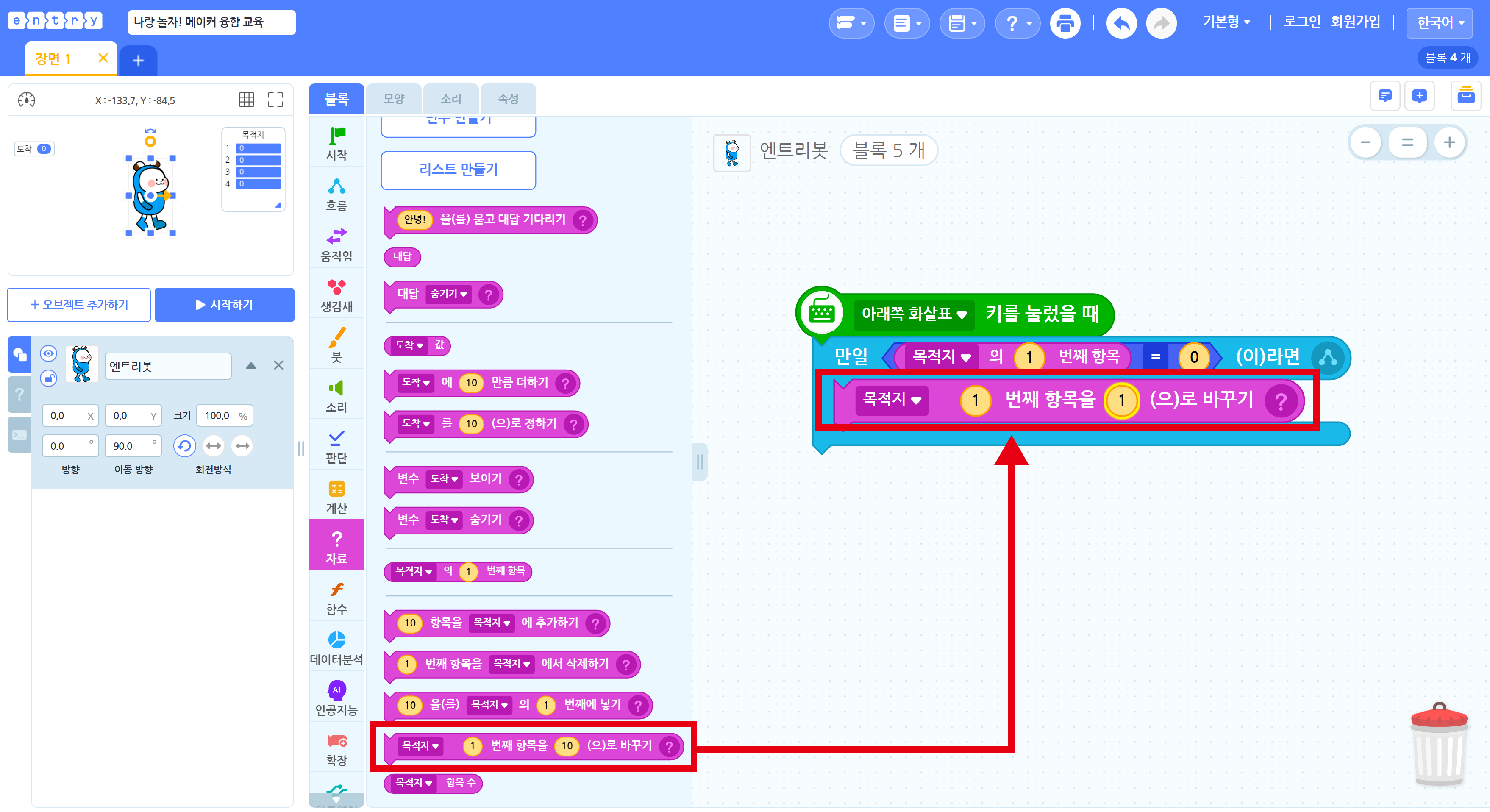Zoom out the block workspace
Image resolution: width=1490 pixels, height=812 pixels.
(1366, 142)
